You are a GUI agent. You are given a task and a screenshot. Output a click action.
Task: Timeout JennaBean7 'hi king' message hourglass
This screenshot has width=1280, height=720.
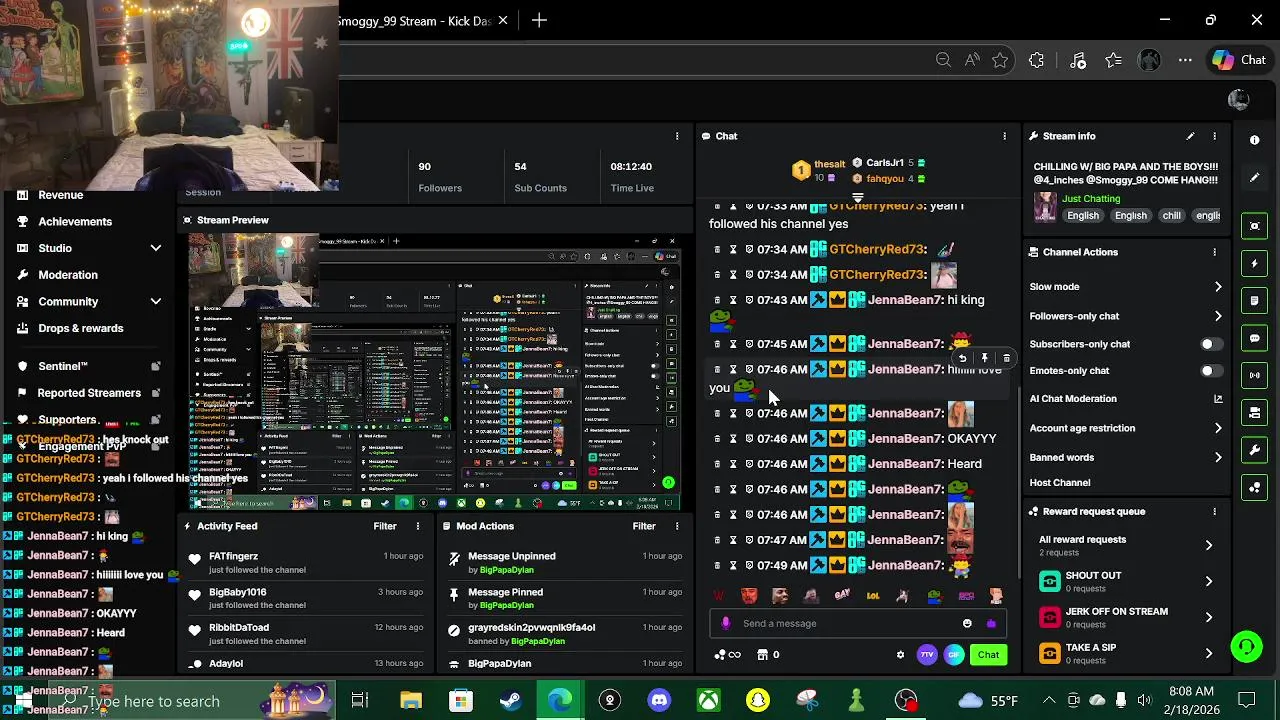point(733,300)
